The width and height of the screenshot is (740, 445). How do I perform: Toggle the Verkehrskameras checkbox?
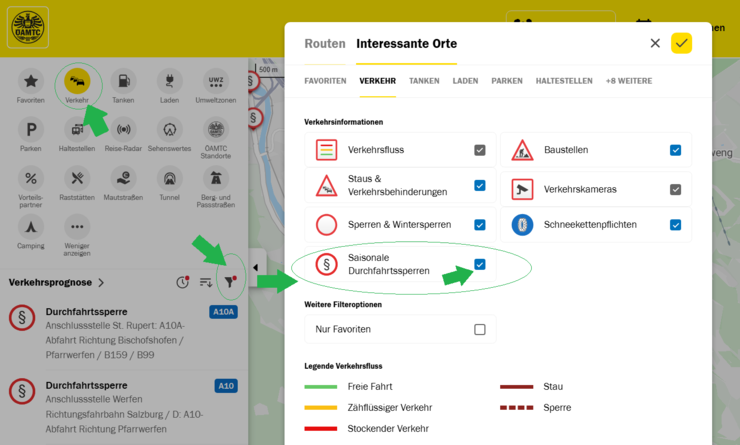(675, 189)
